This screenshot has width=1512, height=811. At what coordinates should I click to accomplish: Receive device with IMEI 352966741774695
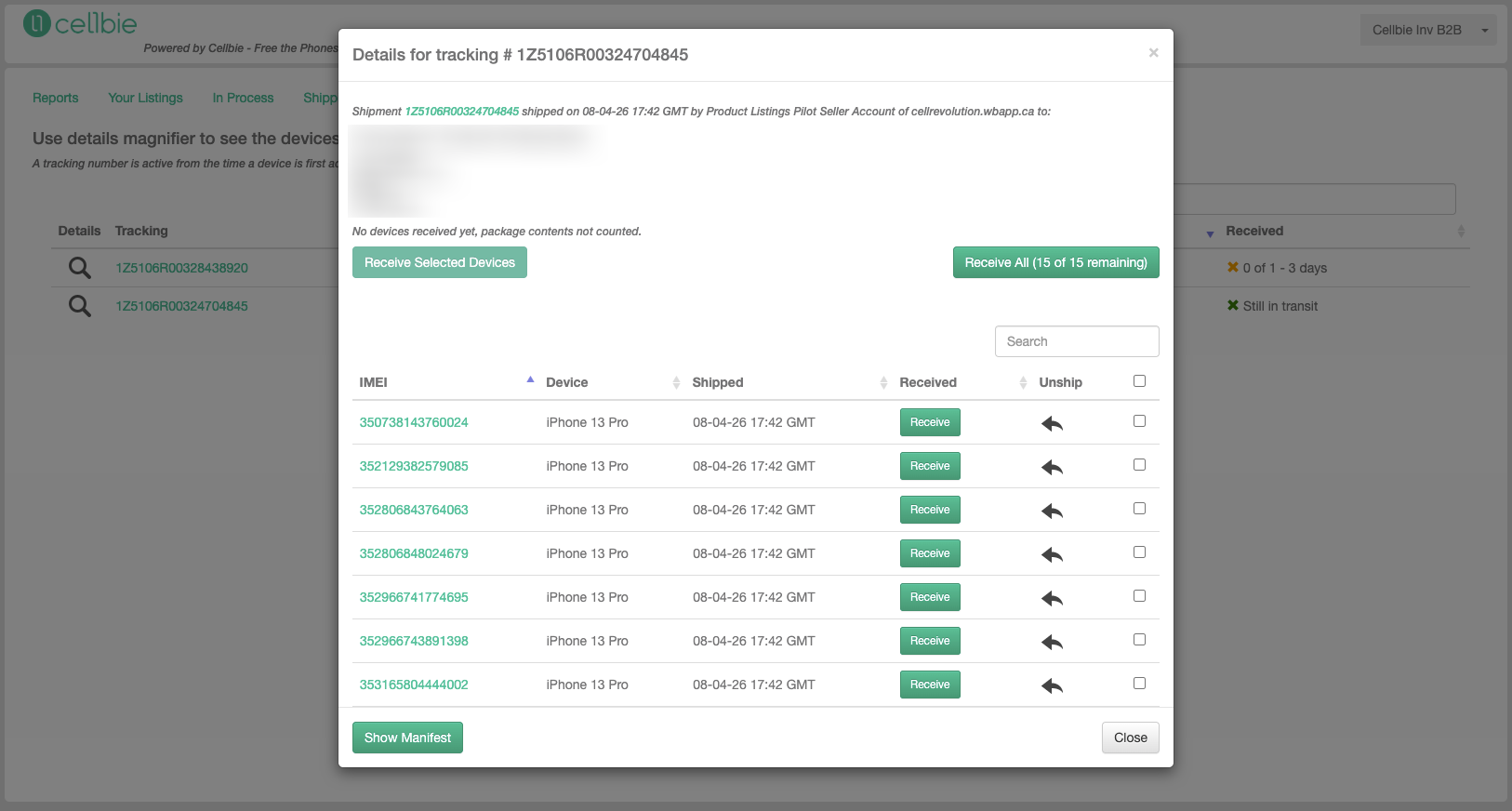coord(930,597)
